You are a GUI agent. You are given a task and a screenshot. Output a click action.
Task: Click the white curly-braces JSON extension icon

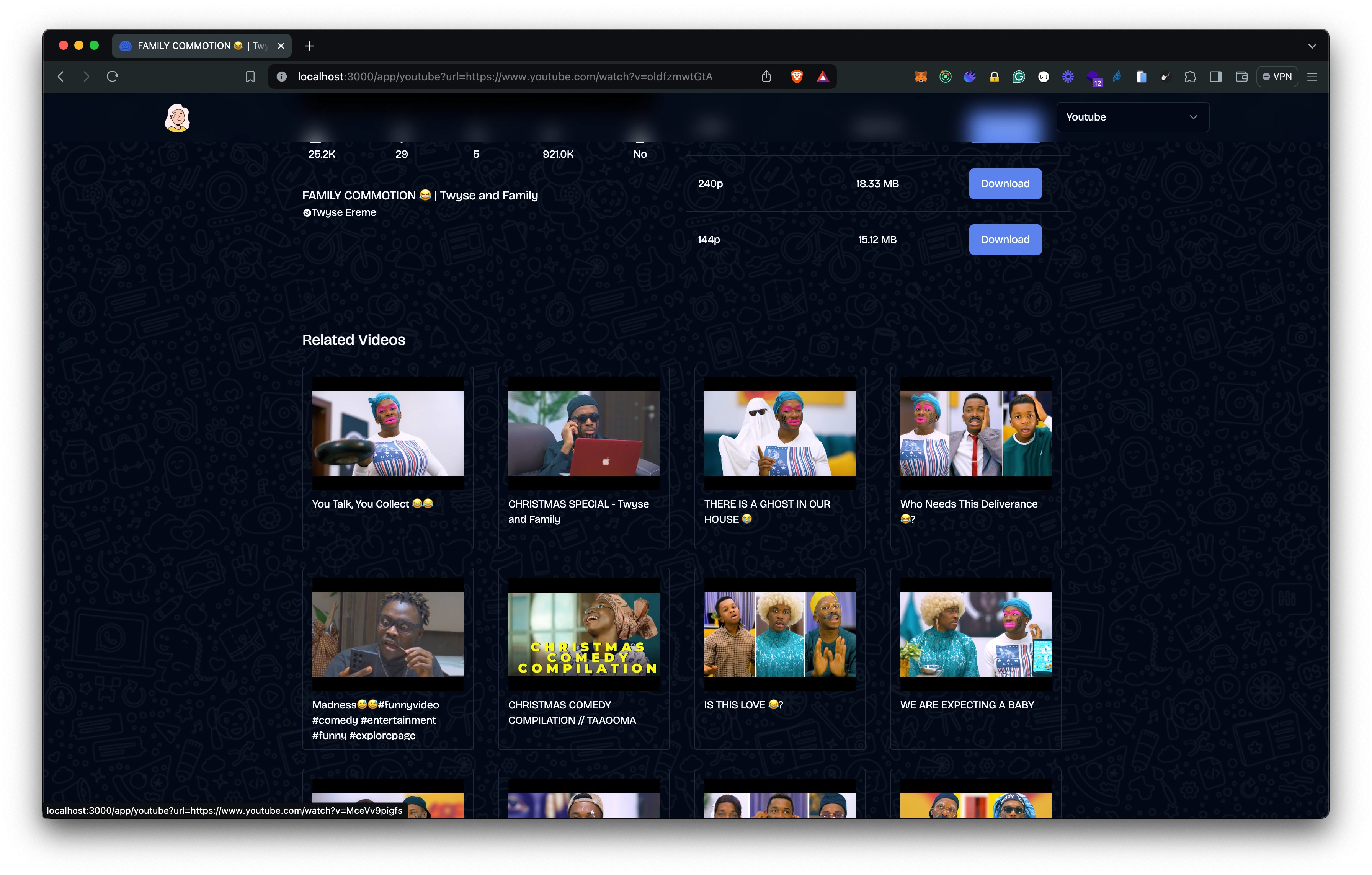[1043, 77]
